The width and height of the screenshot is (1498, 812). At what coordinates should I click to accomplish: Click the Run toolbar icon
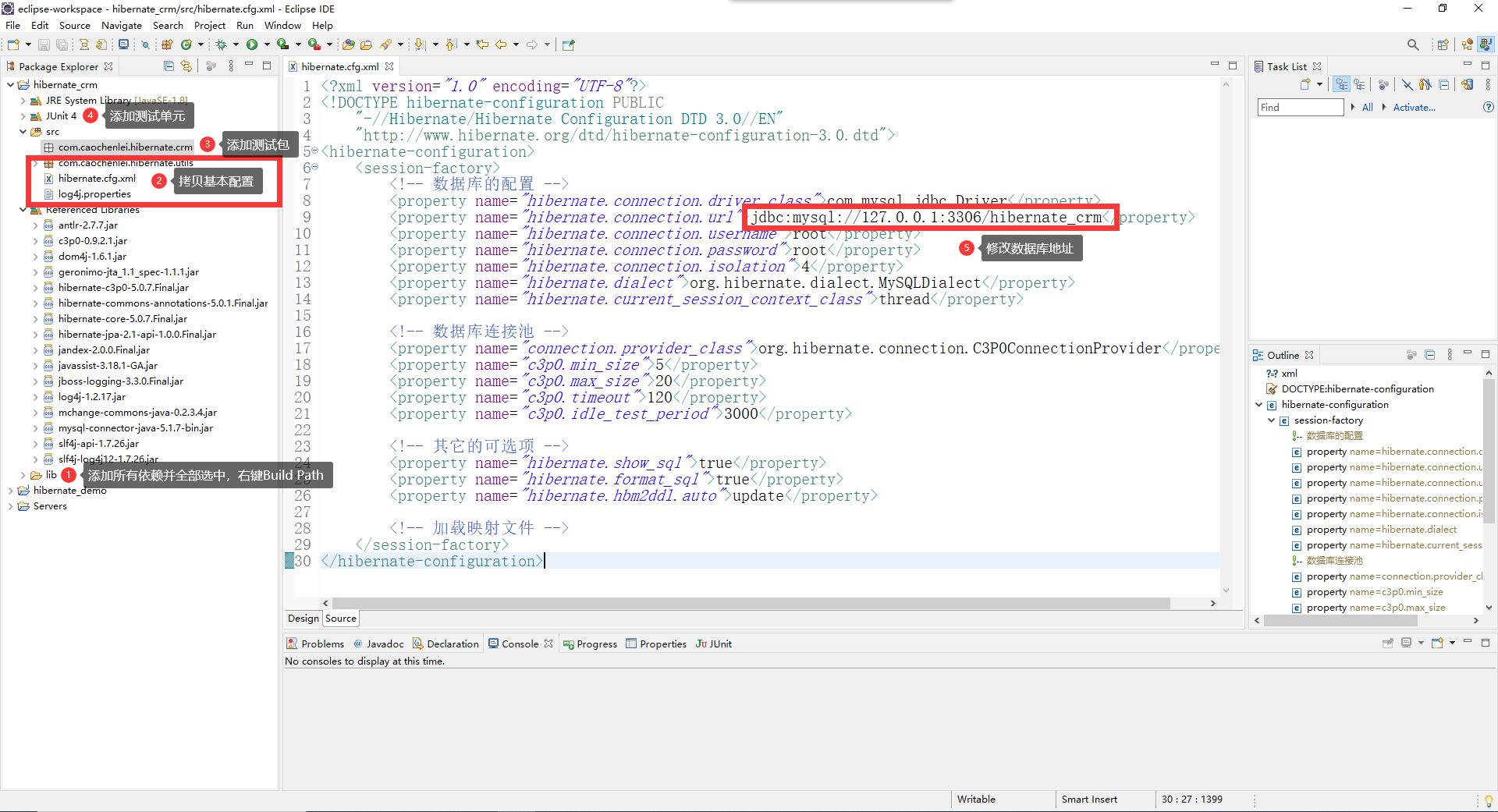(x=251, y=44)
